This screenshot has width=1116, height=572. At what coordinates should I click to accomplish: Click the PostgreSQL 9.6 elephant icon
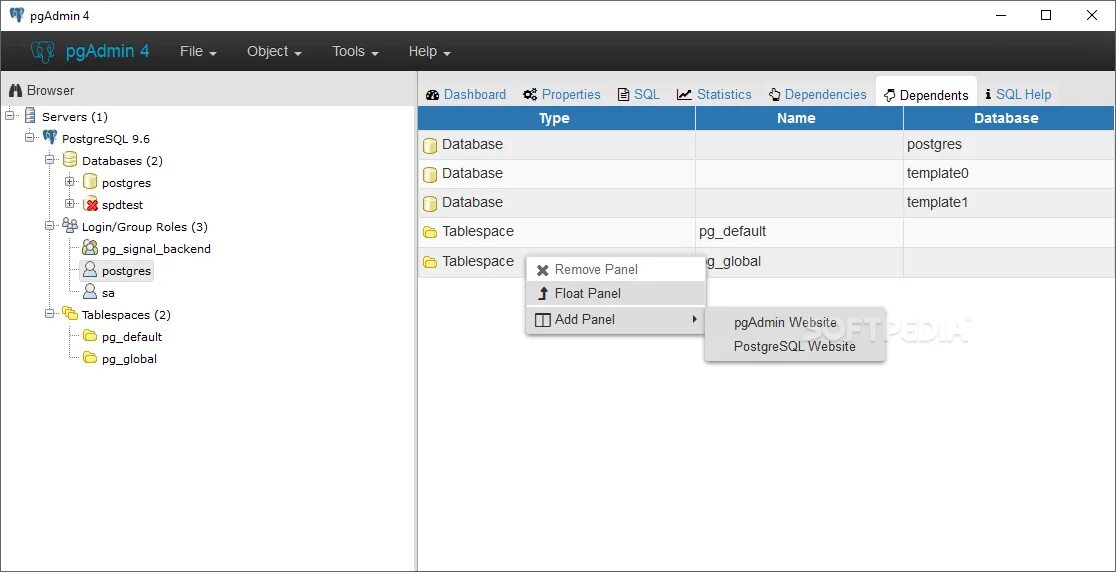coord(50,138)
